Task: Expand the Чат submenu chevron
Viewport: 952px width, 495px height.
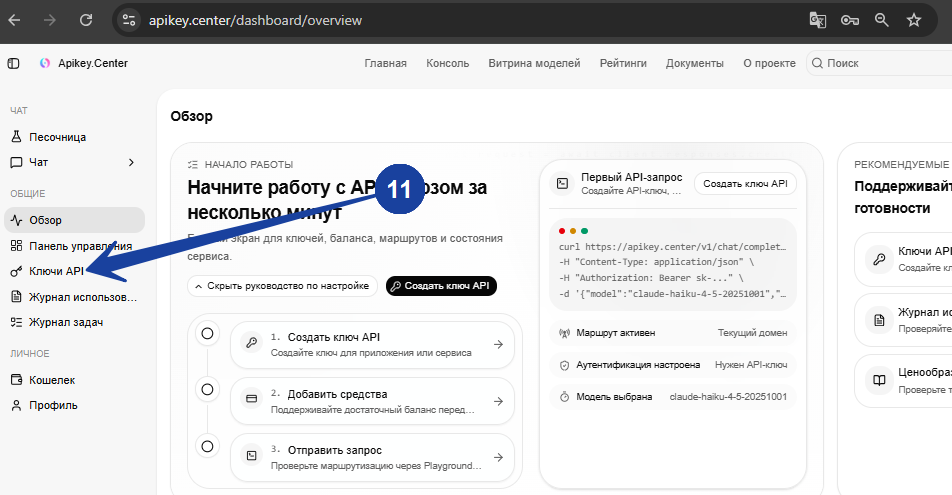Action: (x=131, y=162)
